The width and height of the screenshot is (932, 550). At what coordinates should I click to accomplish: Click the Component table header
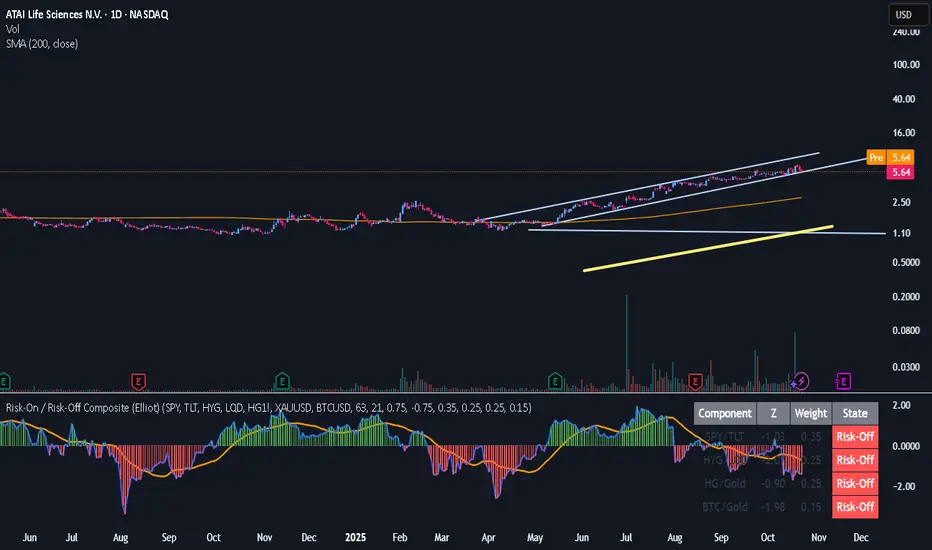coord(725,413)
